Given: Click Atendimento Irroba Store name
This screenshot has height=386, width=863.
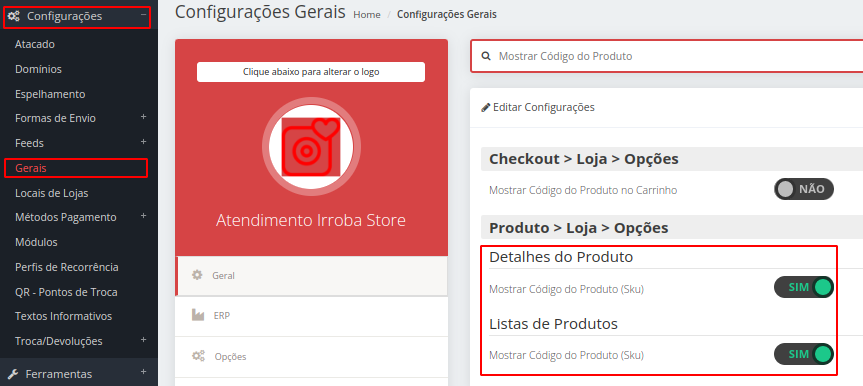Looking at the screenshot, I should click(311, 220).
